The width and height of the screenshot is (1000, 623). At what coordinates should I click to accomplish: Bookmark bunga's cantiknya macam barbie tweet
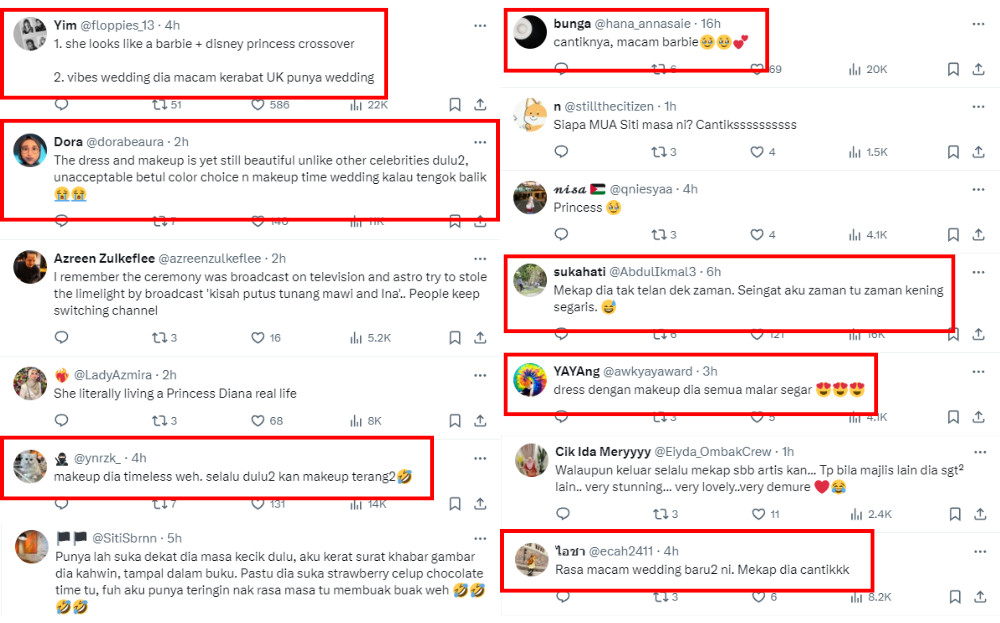pyautogui.click(x=953, y=70)
